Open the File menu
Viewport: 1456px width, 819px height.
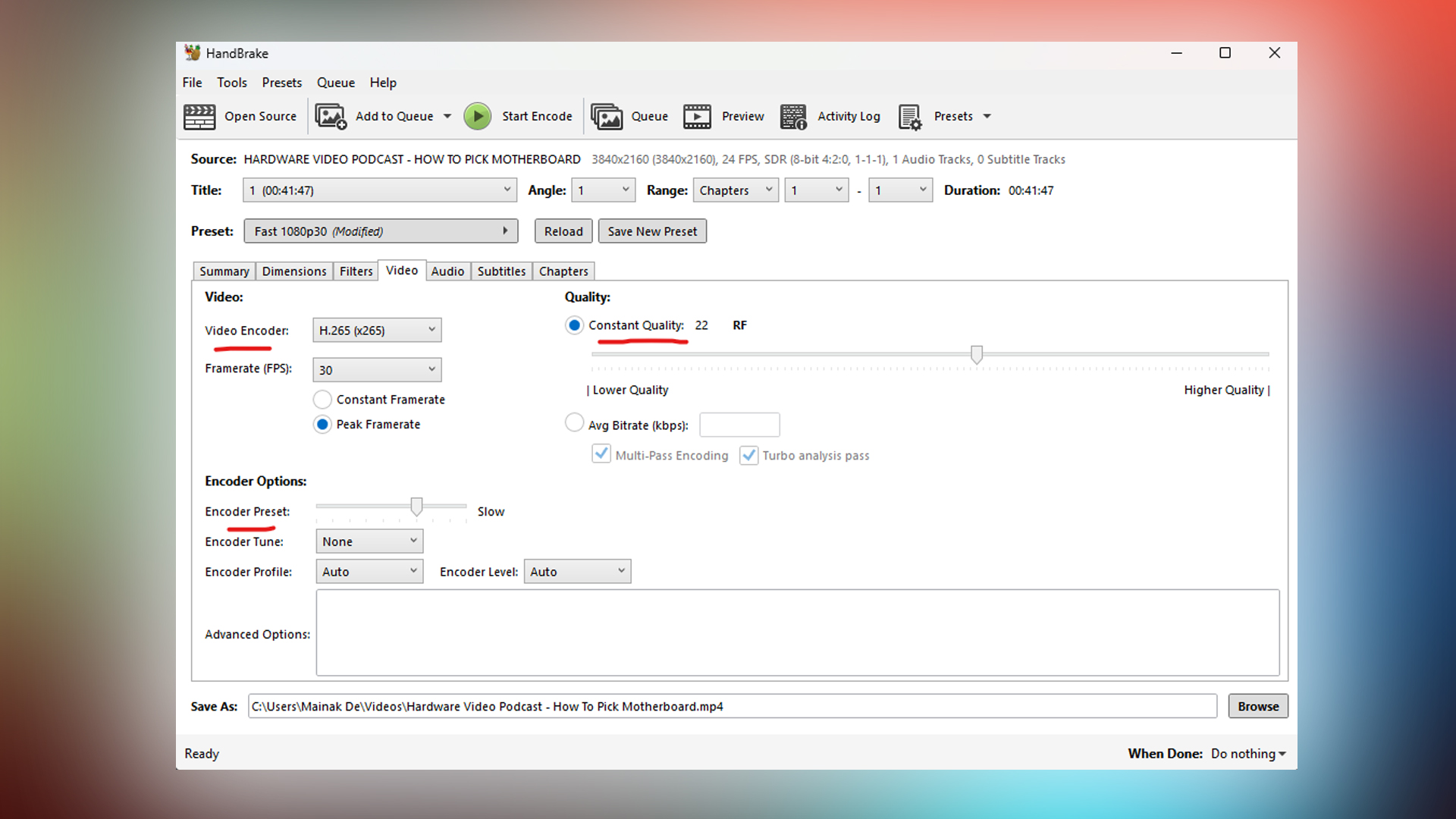coord(192,83)
